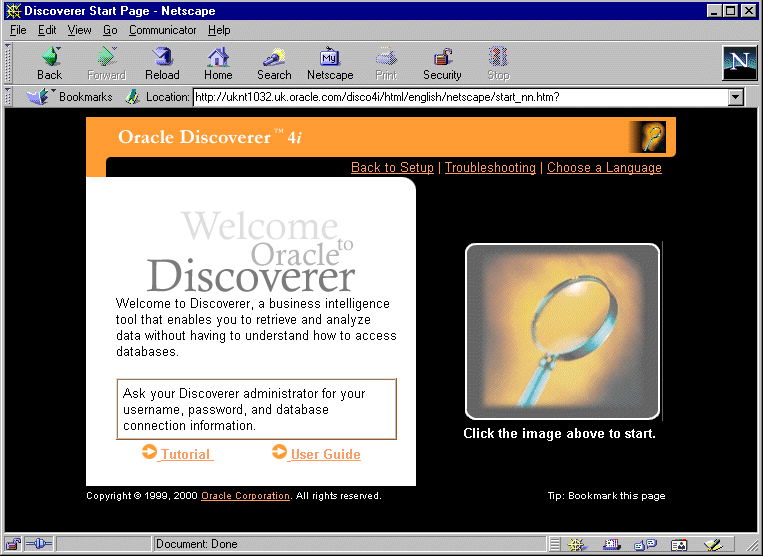763x556 pixels.
Task: Reload the current page
Action: [162, 63]
